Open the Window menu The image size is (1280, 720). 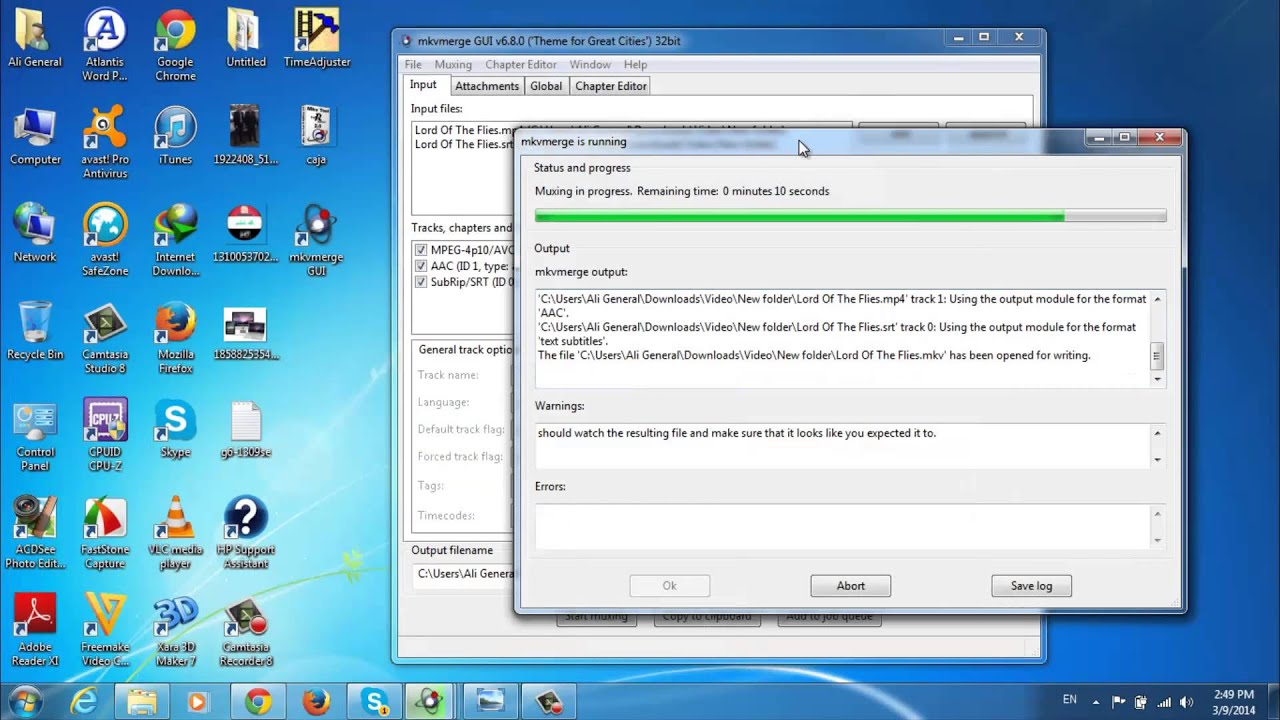pos(590,64)
